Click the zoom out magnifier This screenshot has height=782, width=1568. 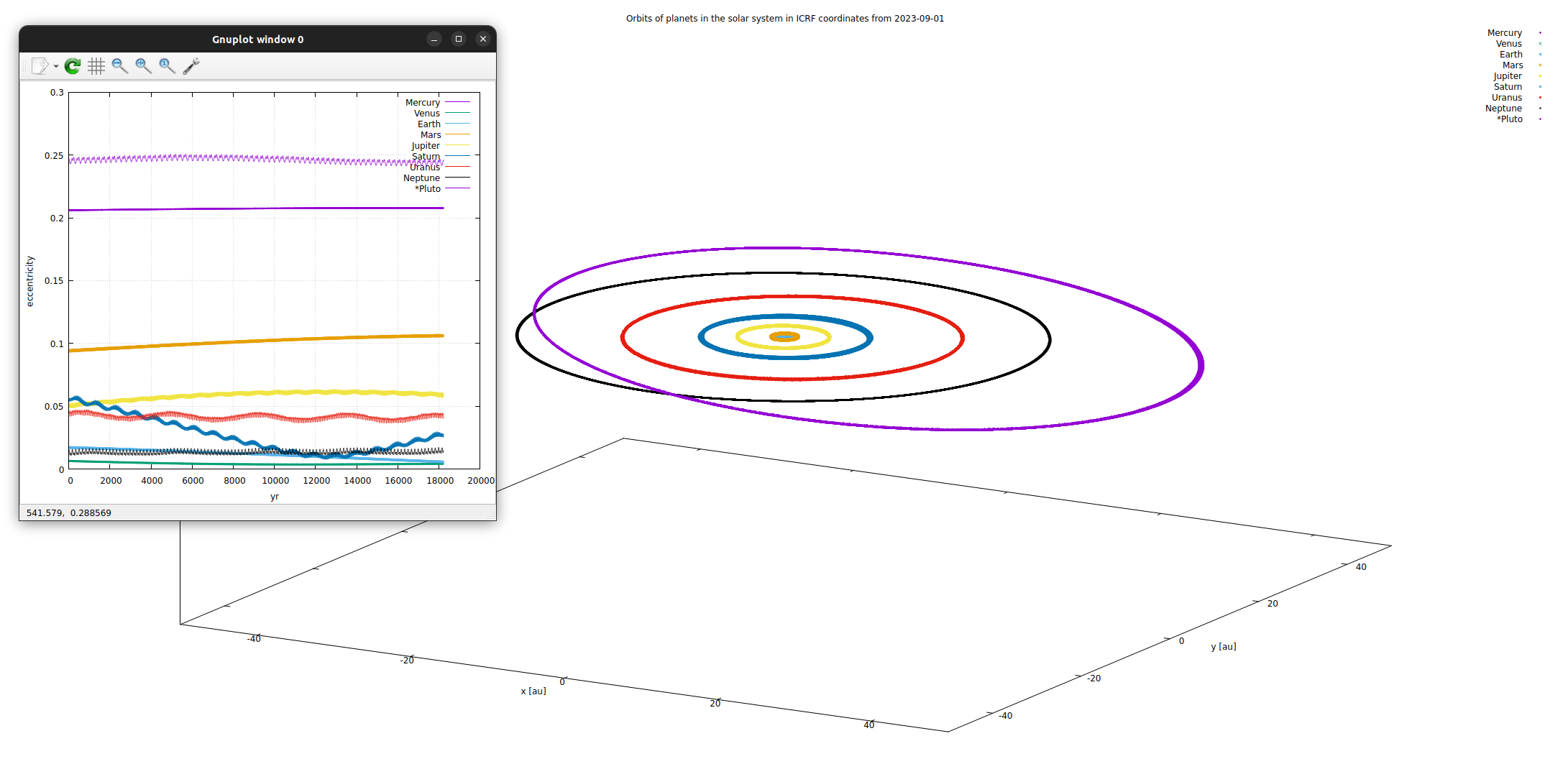click(x=120, y=66)
